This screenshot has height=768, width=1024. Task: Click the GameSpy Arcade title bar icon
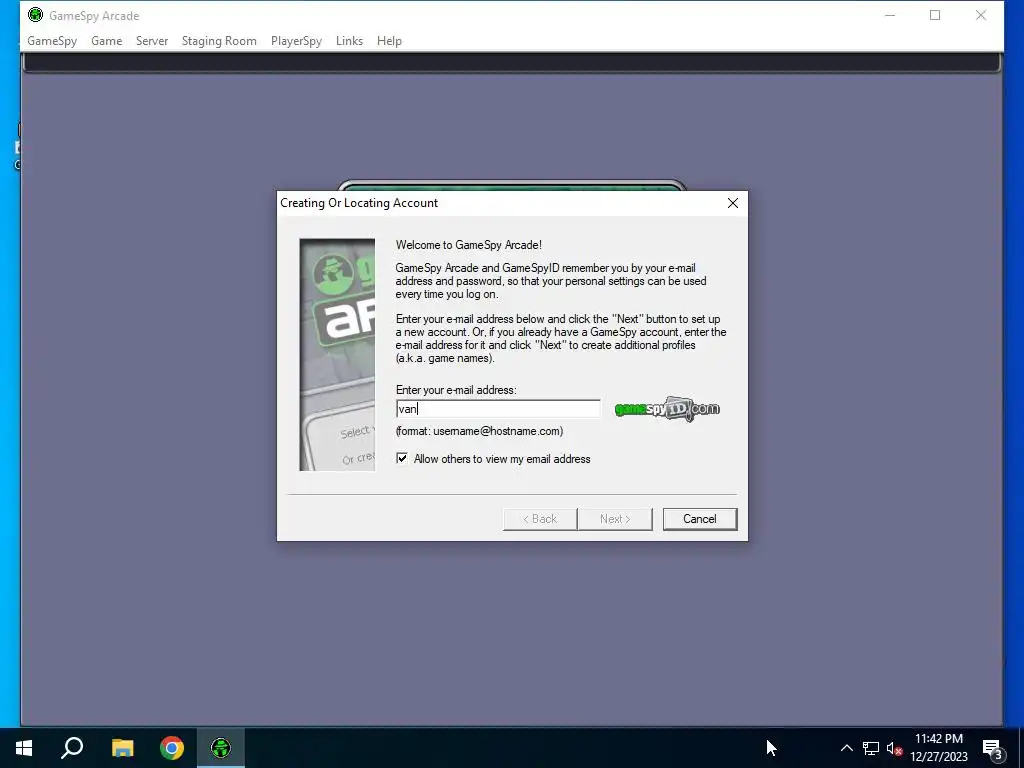pos(36,15)
